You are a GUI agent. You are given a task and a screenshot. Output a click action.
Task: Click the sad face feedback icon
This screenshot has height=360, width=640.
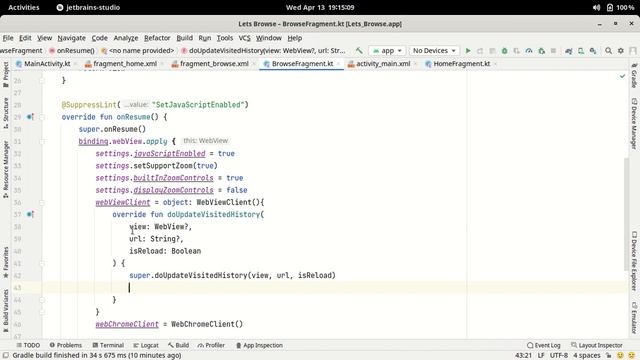632,356
